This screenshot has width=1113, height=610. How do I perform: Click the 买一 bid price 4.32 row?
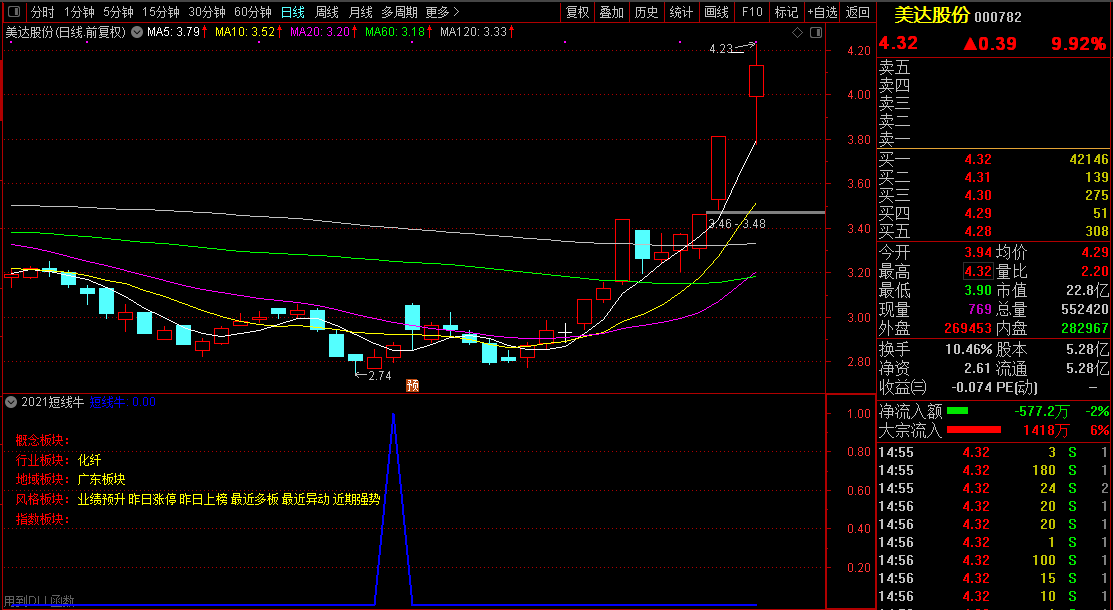993,159
